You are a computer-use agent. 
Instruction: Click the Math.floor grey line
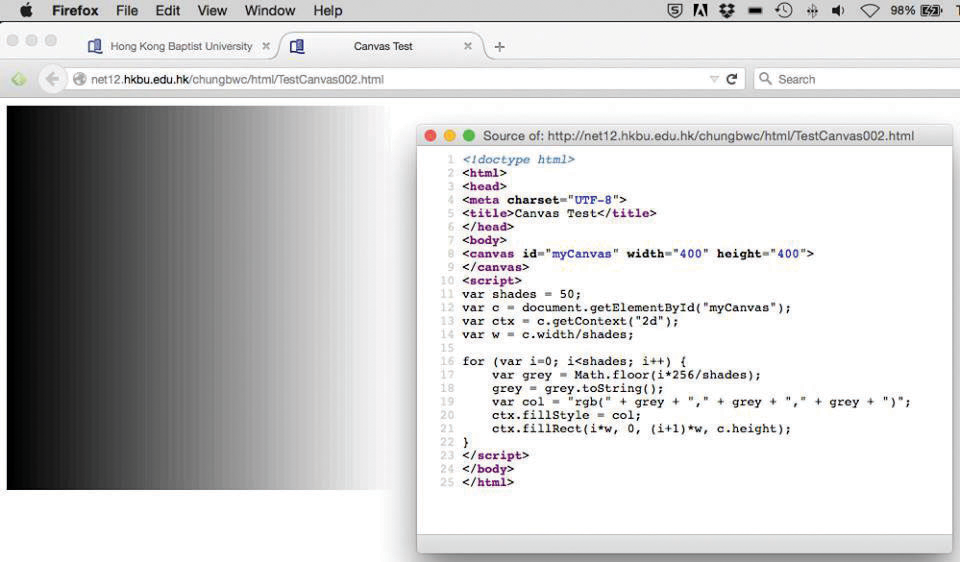click(626, 375)
